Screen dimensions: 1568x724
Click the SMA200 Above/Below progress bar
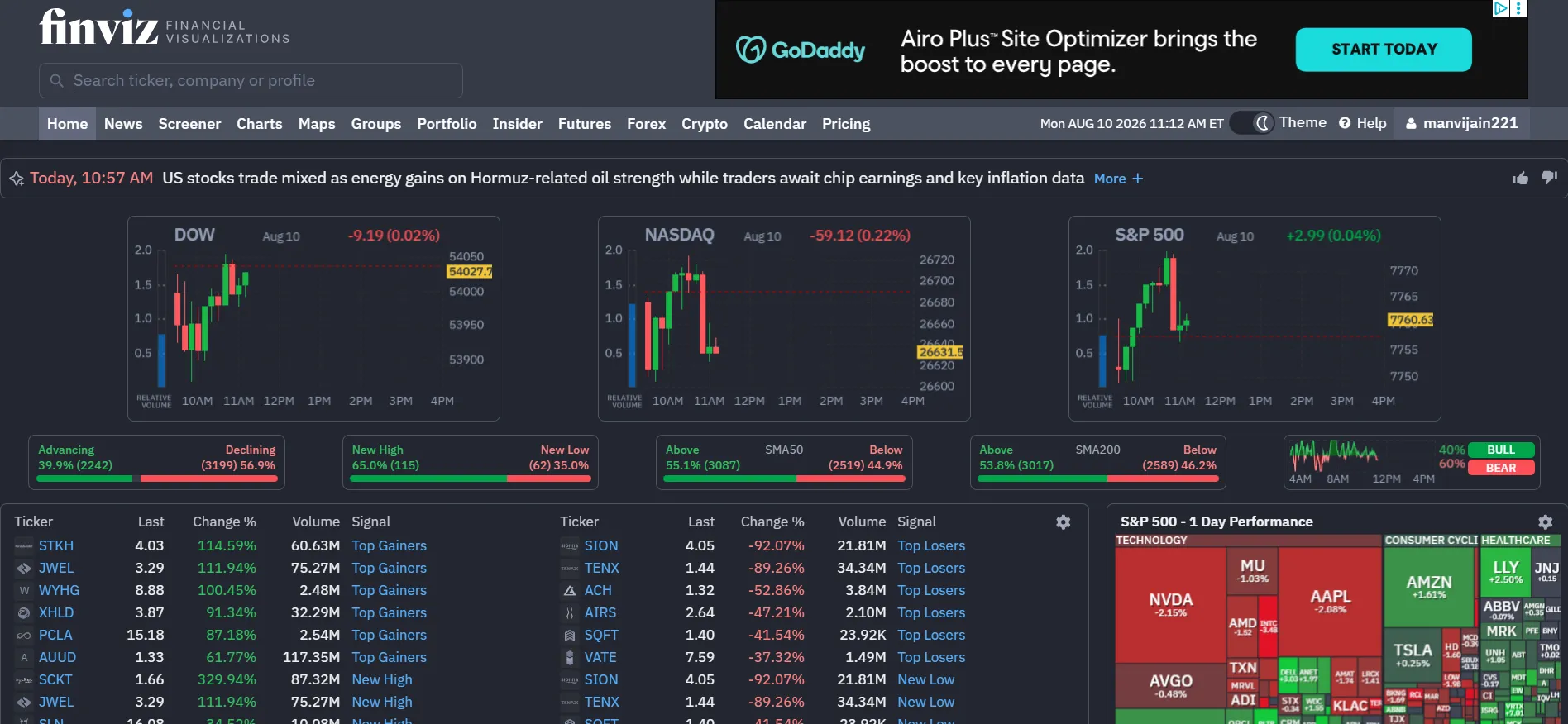tap(1097, 479)
